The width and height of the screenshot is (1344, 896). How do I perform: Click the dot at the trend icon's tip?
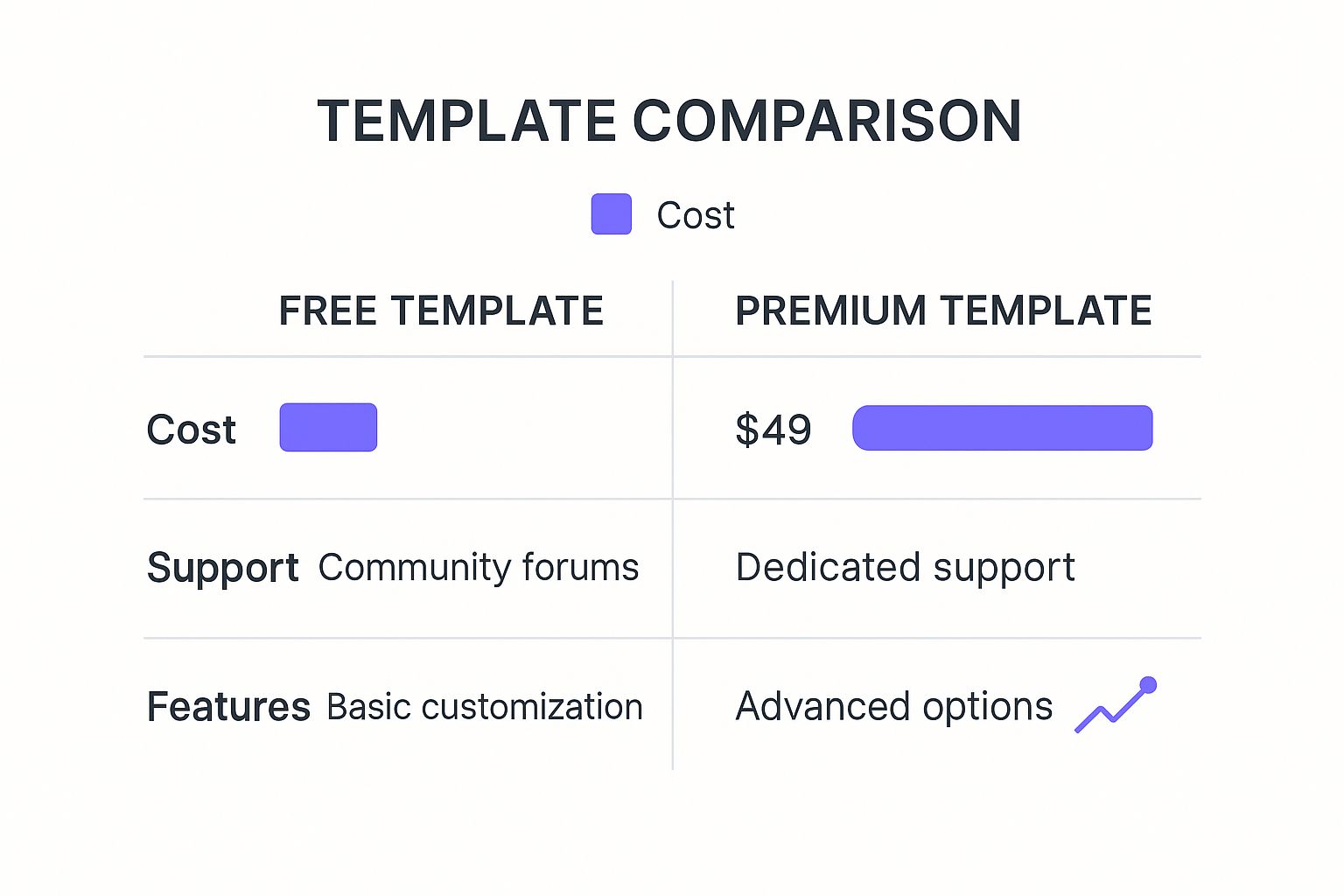coord(1148,685)
